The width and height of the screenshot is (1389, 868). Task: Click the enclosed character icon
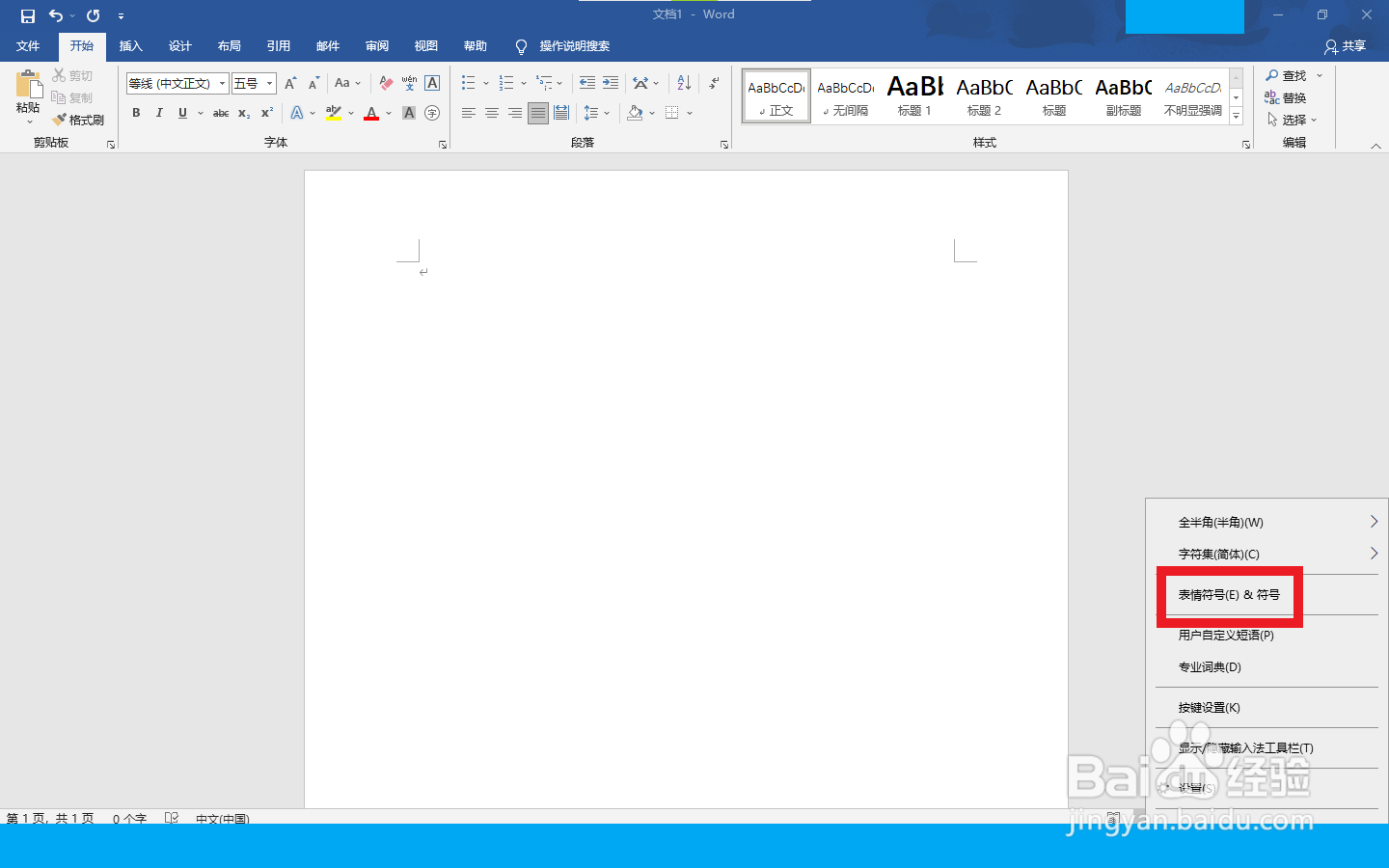[432, 113]
